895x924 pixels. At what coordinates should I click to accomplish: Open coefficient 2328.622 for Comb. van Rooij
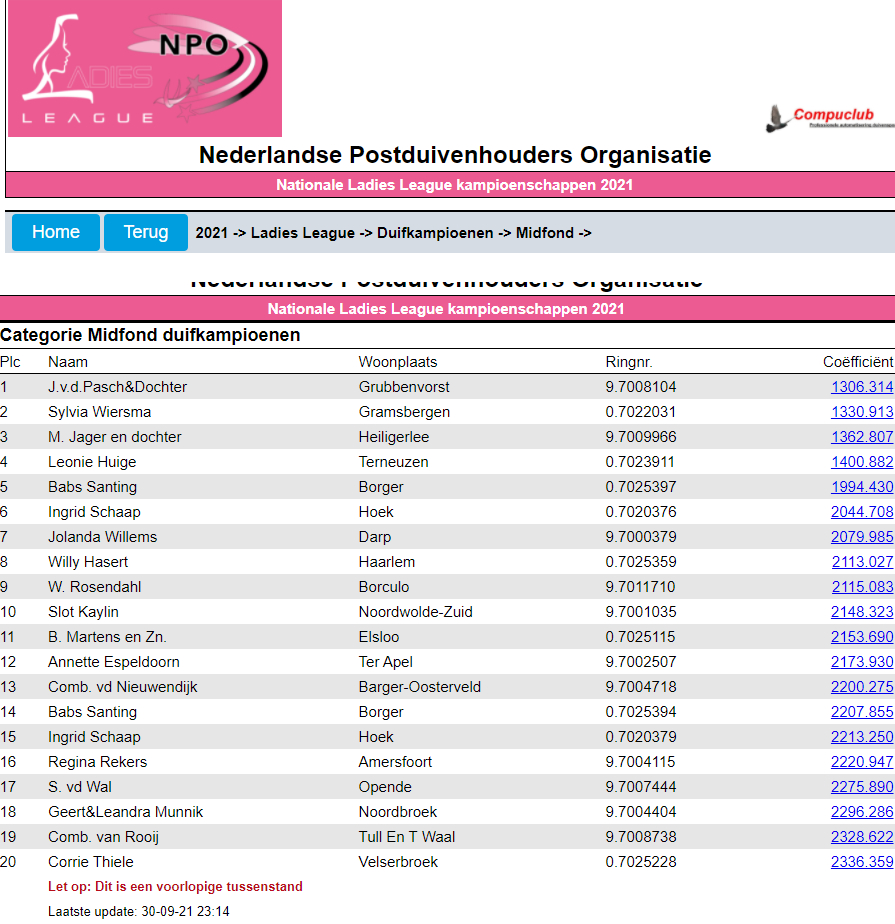pyautogui.click(x=862, y=837)
